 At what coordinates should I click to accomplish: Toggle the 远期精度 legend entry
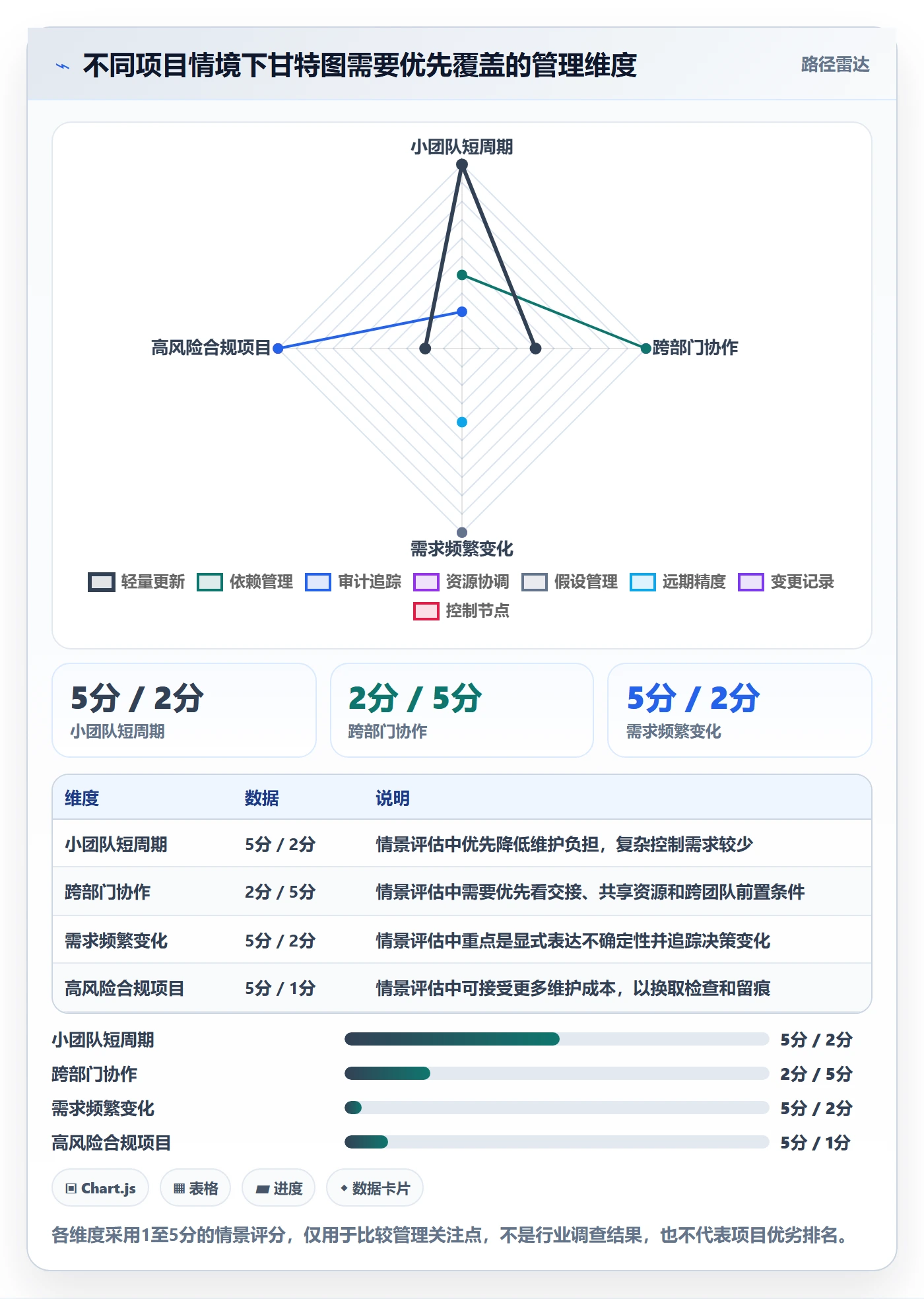(x=678, y=582)
